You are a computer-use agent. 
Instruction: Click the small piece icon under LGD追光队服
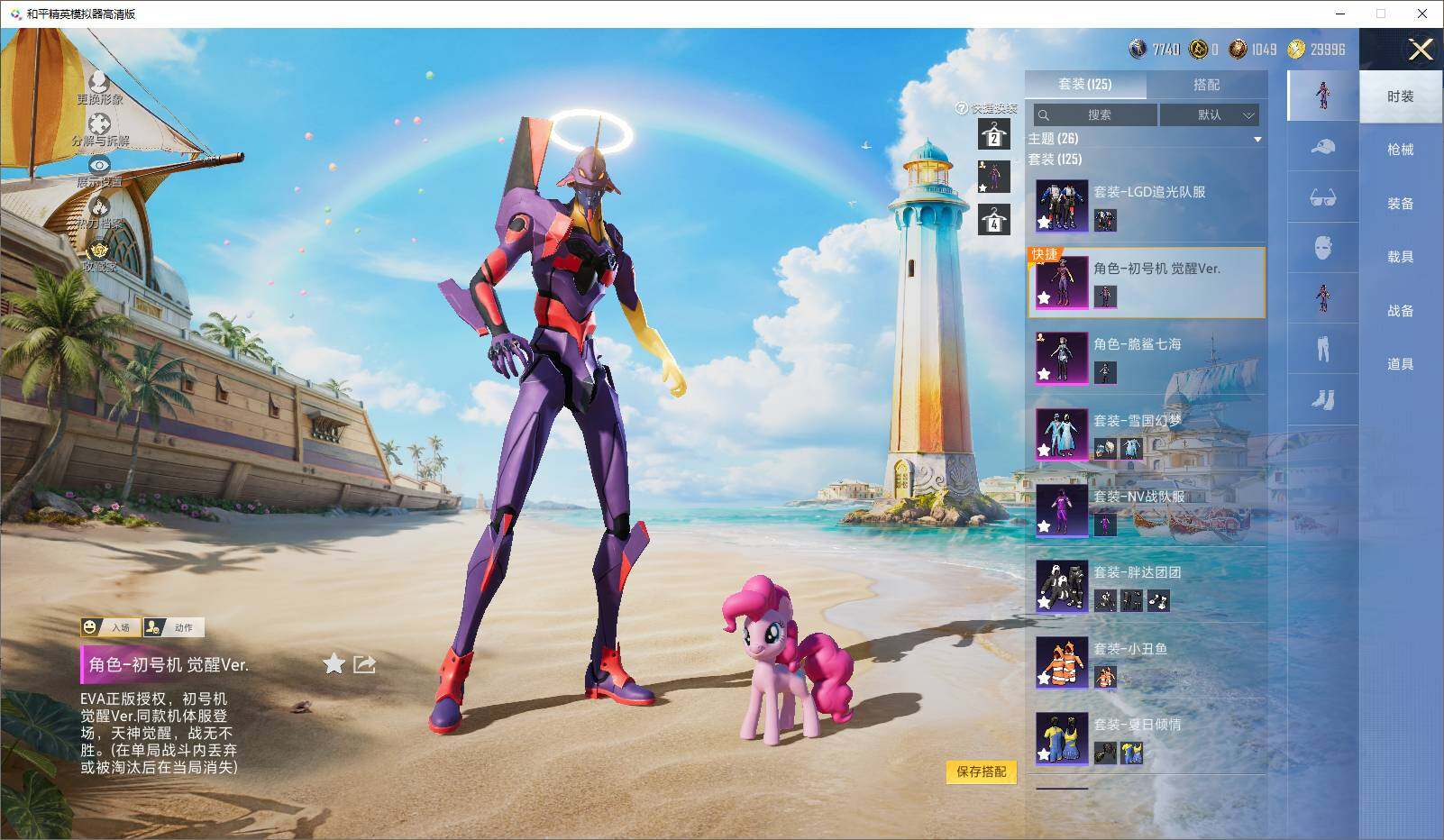point(1105,220)
